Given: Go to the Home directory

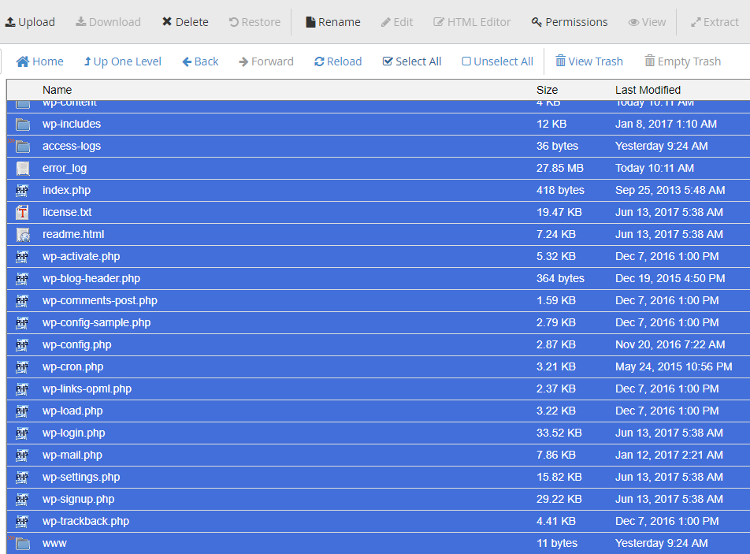Looking at the screenshot, I should coord(40,61).
